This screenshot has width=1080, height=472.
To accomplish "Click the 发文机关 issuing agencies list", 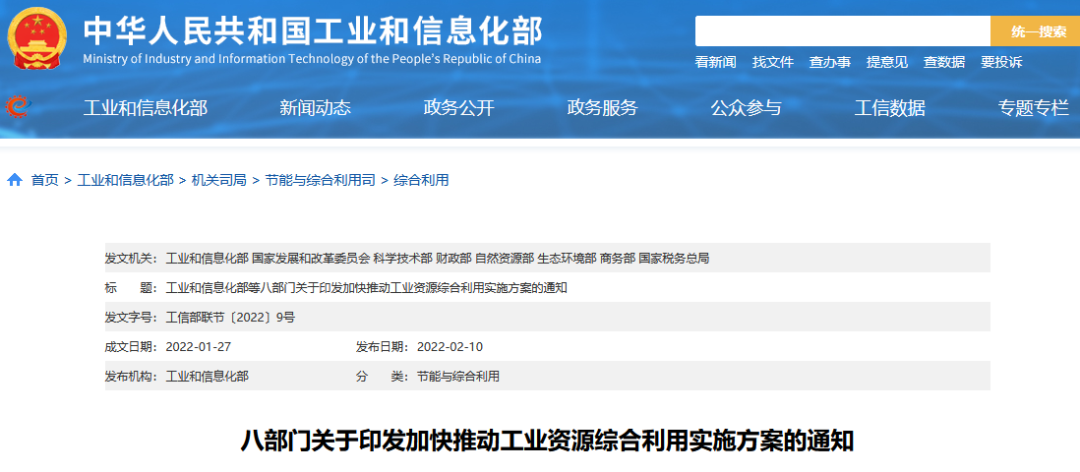I will pyautogui.click(x=437, y=258).
